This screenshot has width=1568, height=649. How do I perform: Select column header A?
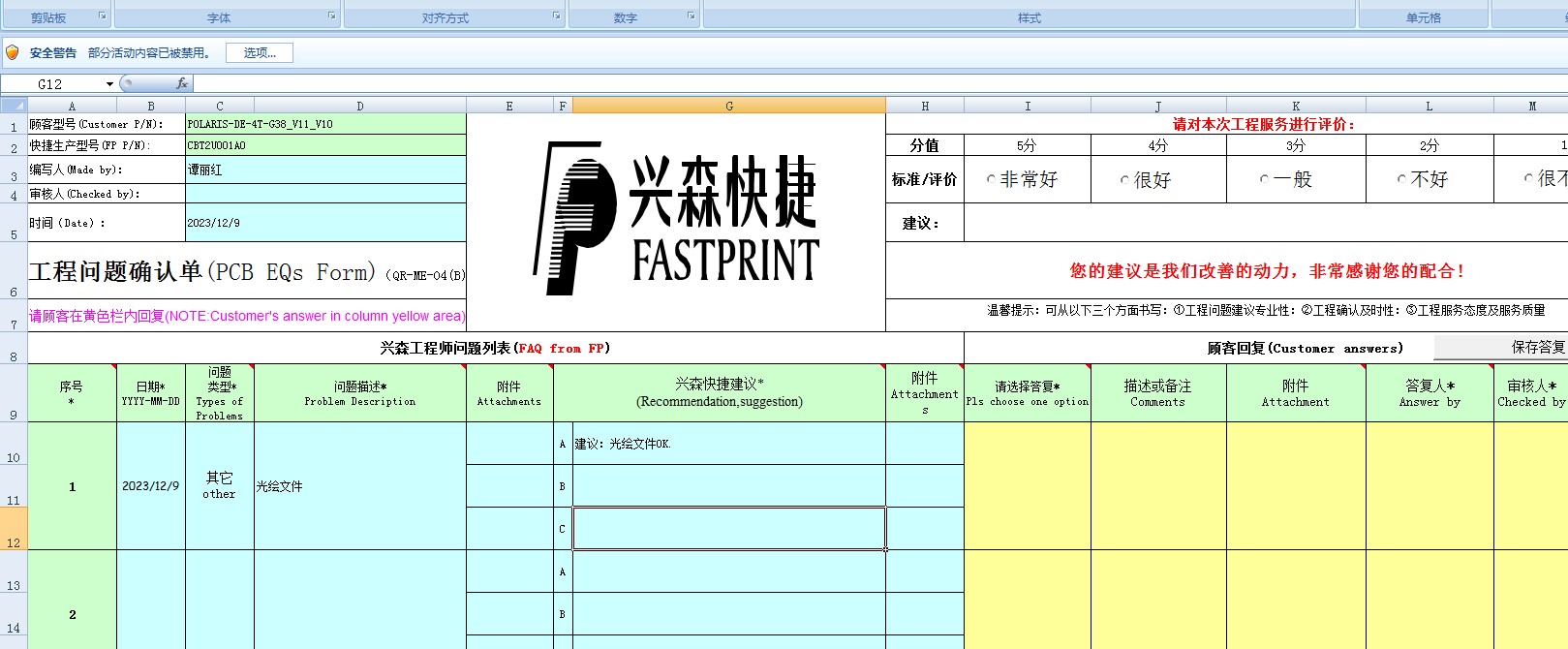click(x=72, y=106)
